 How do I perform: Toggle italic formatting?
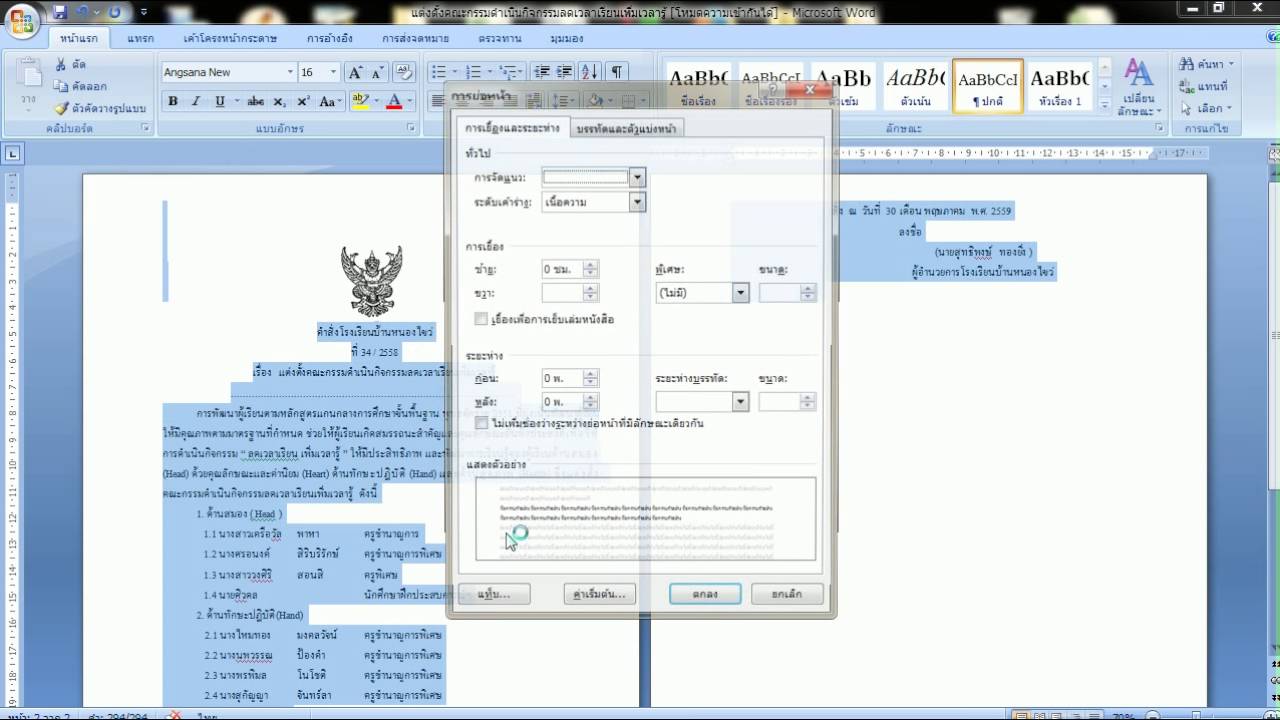(195, 101)
